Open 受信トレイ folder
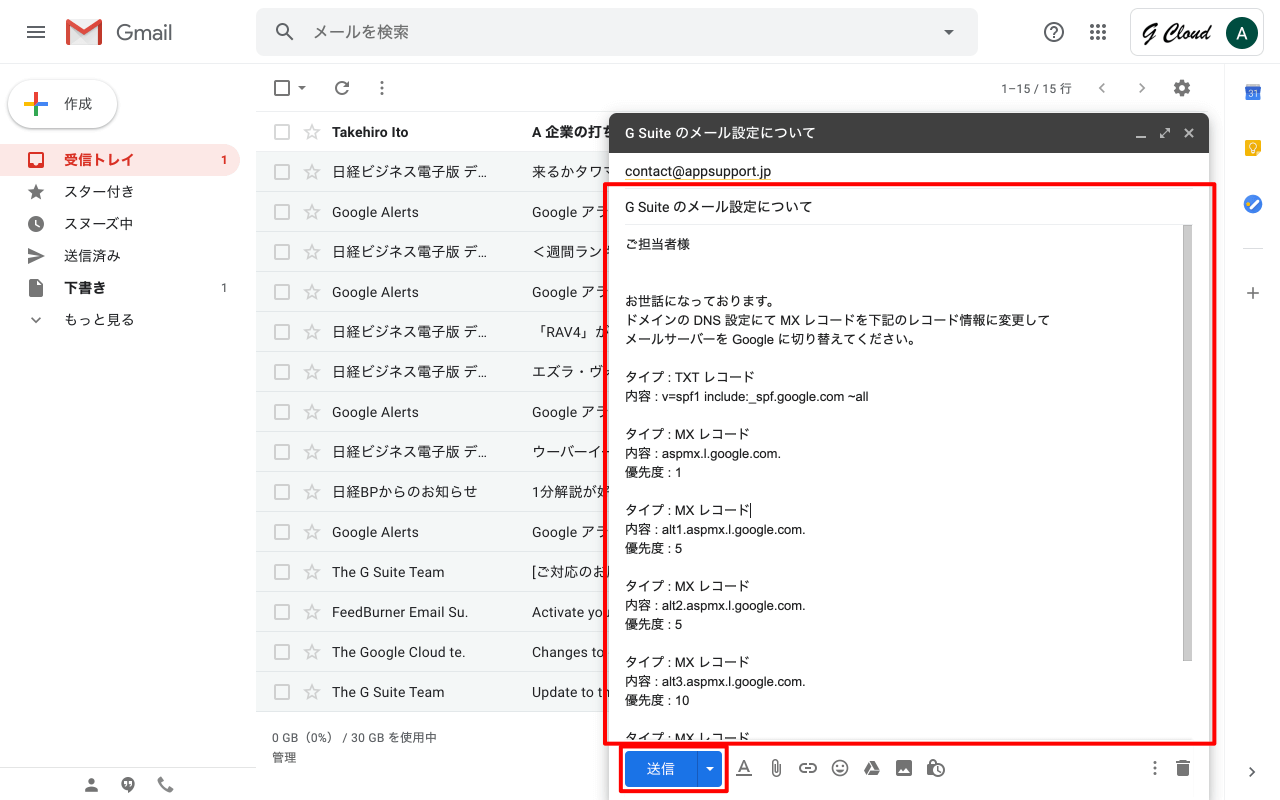This screenshot has height=800, width=1280. click(120, 160)
